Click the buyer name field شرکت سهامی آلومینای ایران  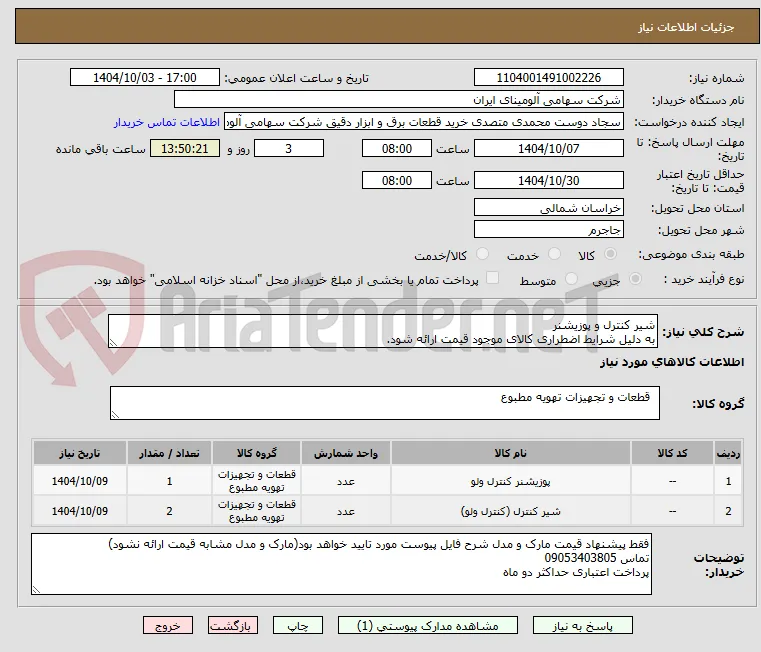(398, 100)
